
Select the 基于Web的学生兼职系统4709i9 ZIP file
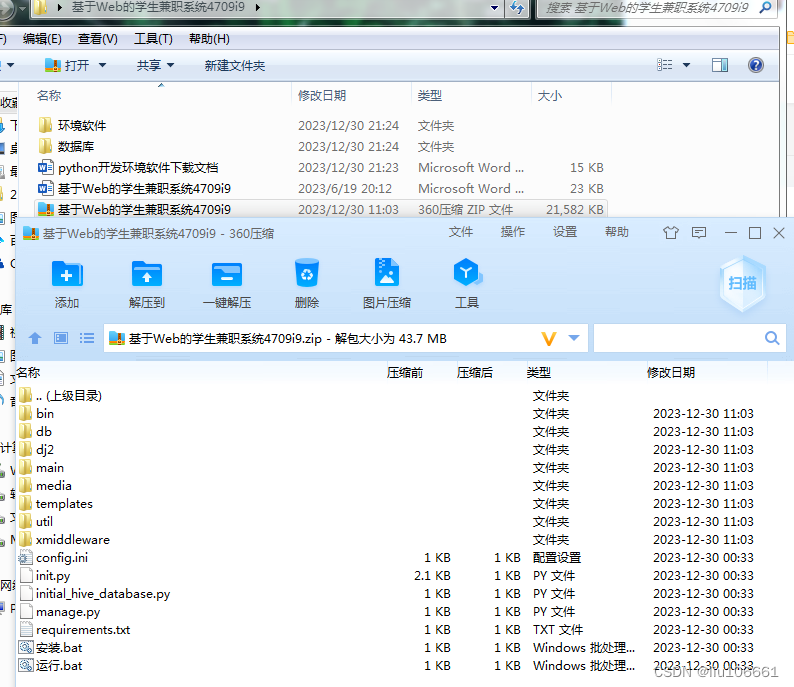321,209
